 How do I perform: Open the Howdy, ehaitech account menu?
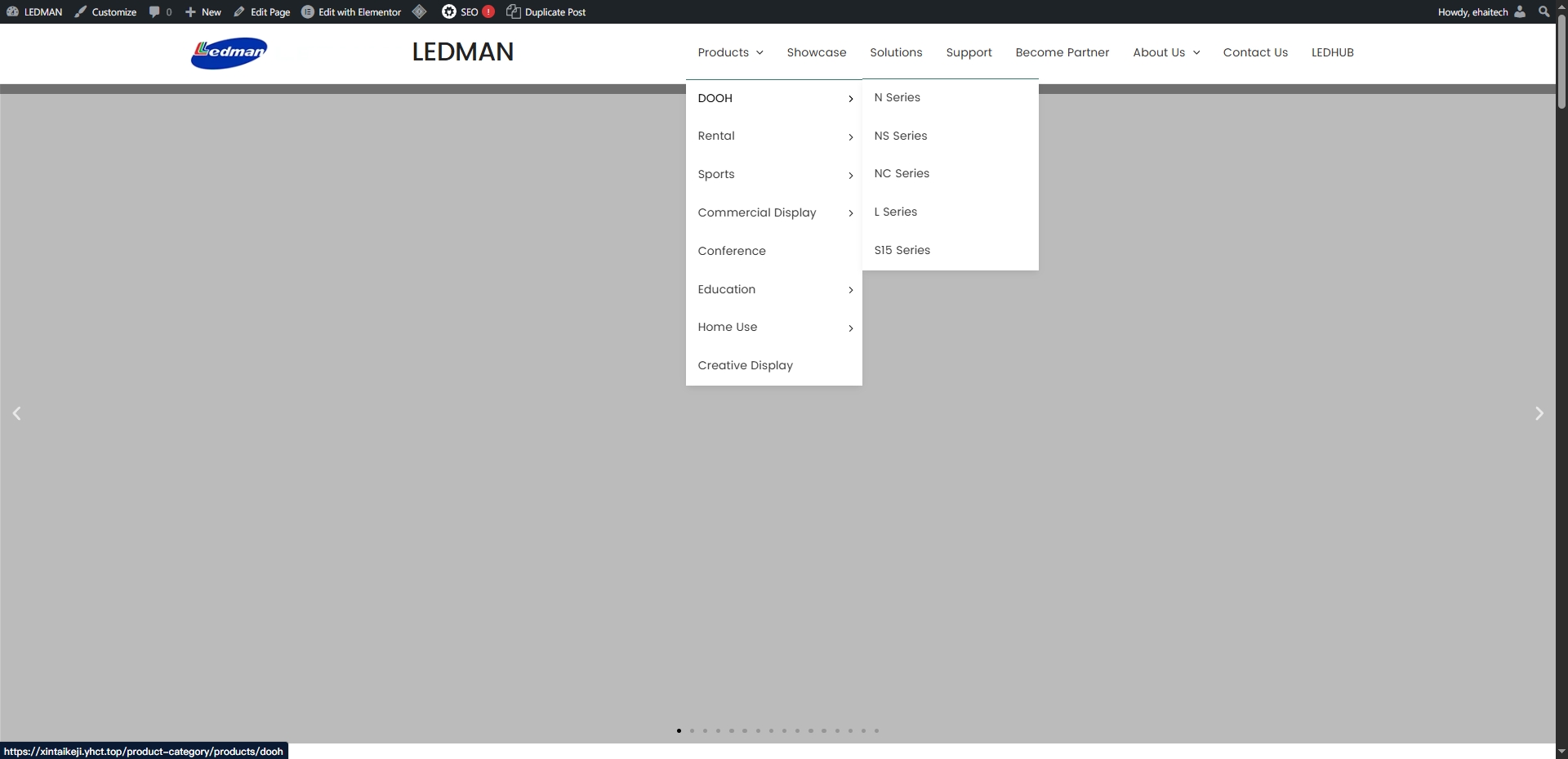(1481, 11)
